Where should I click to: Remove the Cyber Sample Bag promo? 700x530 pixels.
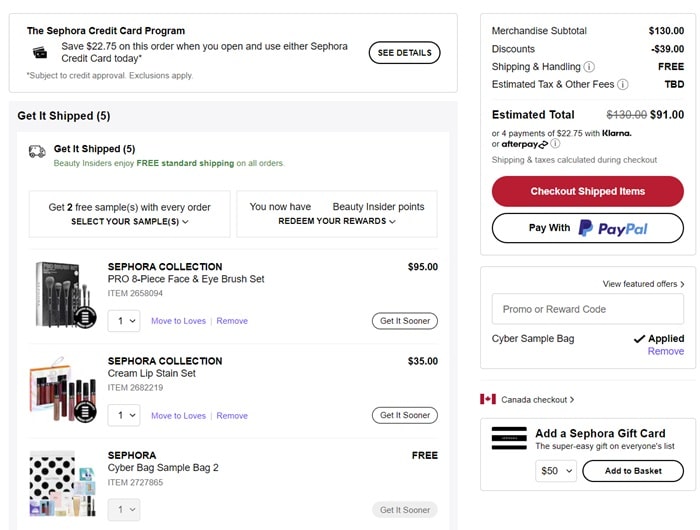coord(666,352)
